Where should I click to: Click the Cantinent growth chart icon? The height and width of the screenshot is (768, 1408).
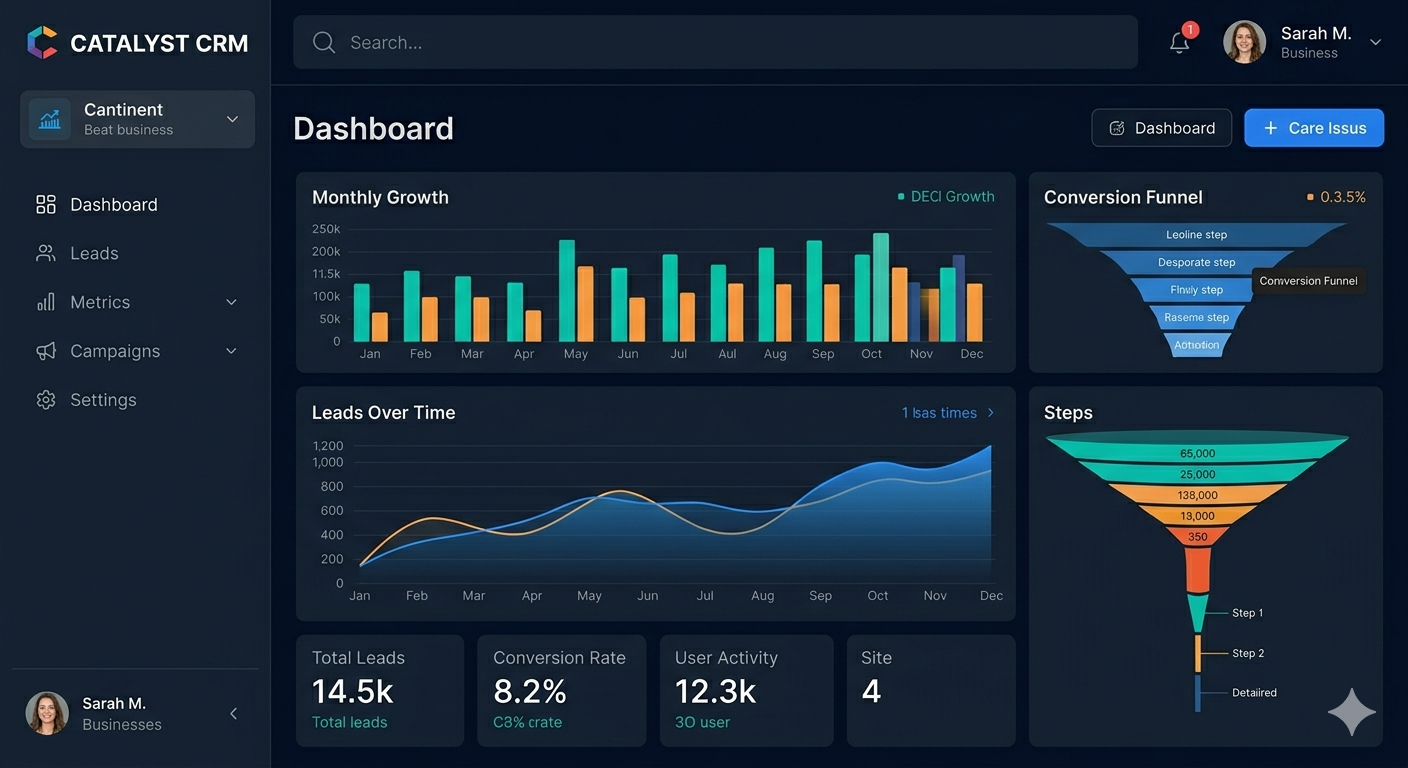[49, 119]
